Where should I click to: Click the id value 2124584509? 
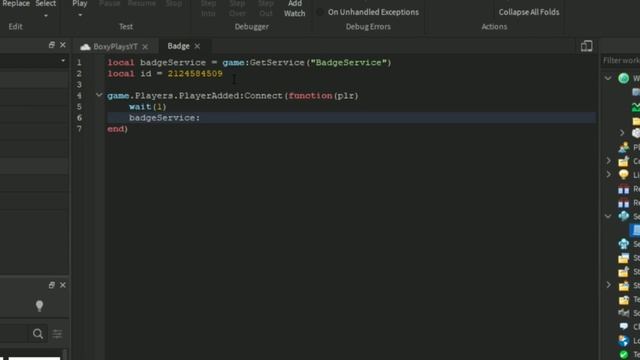coord(195,73)
